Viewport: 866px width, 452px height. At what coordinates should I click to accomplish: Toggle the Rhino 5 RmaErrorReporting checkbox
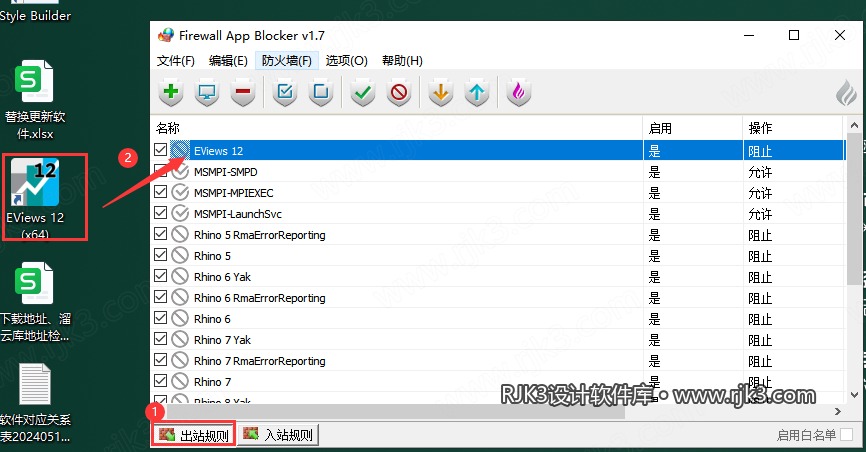pyautogui.click(x=161, y=234)
